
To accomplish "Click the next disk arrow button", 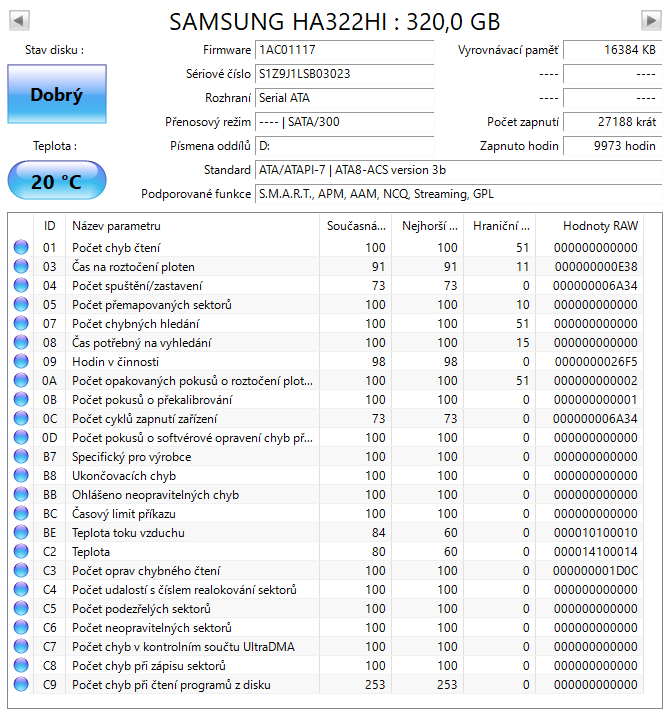I will pyautogui.click(x=650, y=20).
